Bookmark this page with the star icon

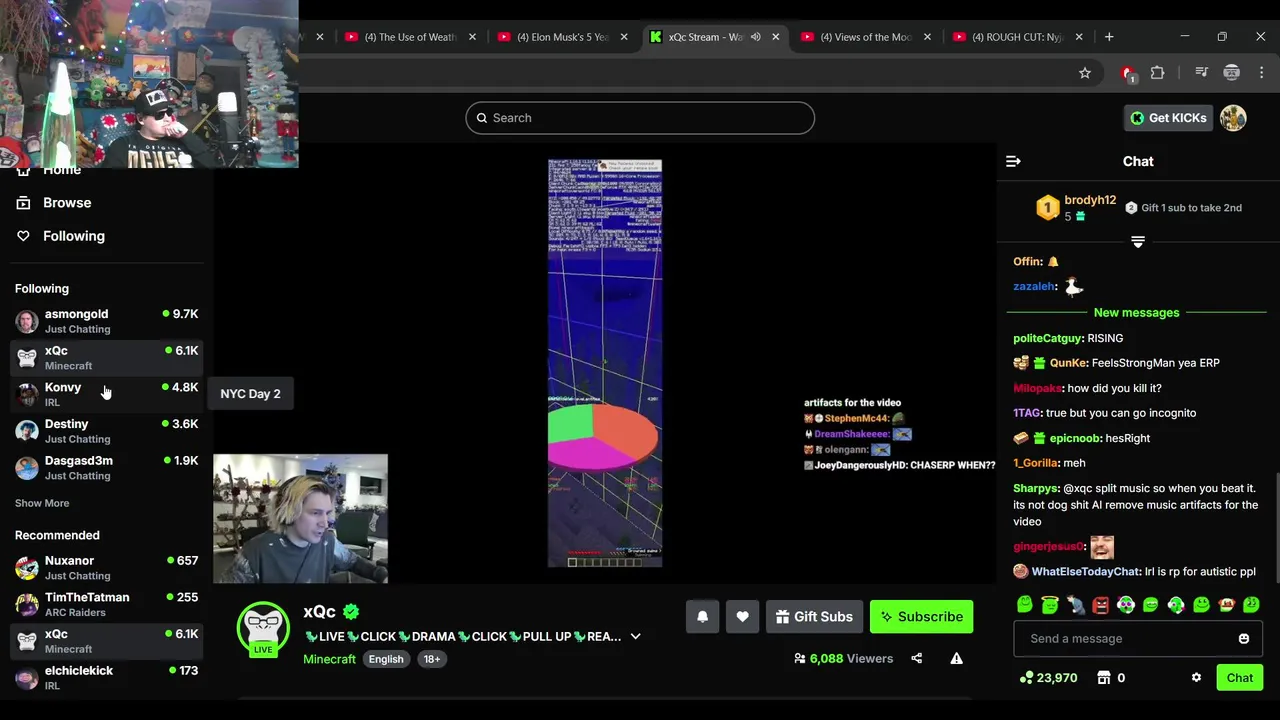[1084, 72]
